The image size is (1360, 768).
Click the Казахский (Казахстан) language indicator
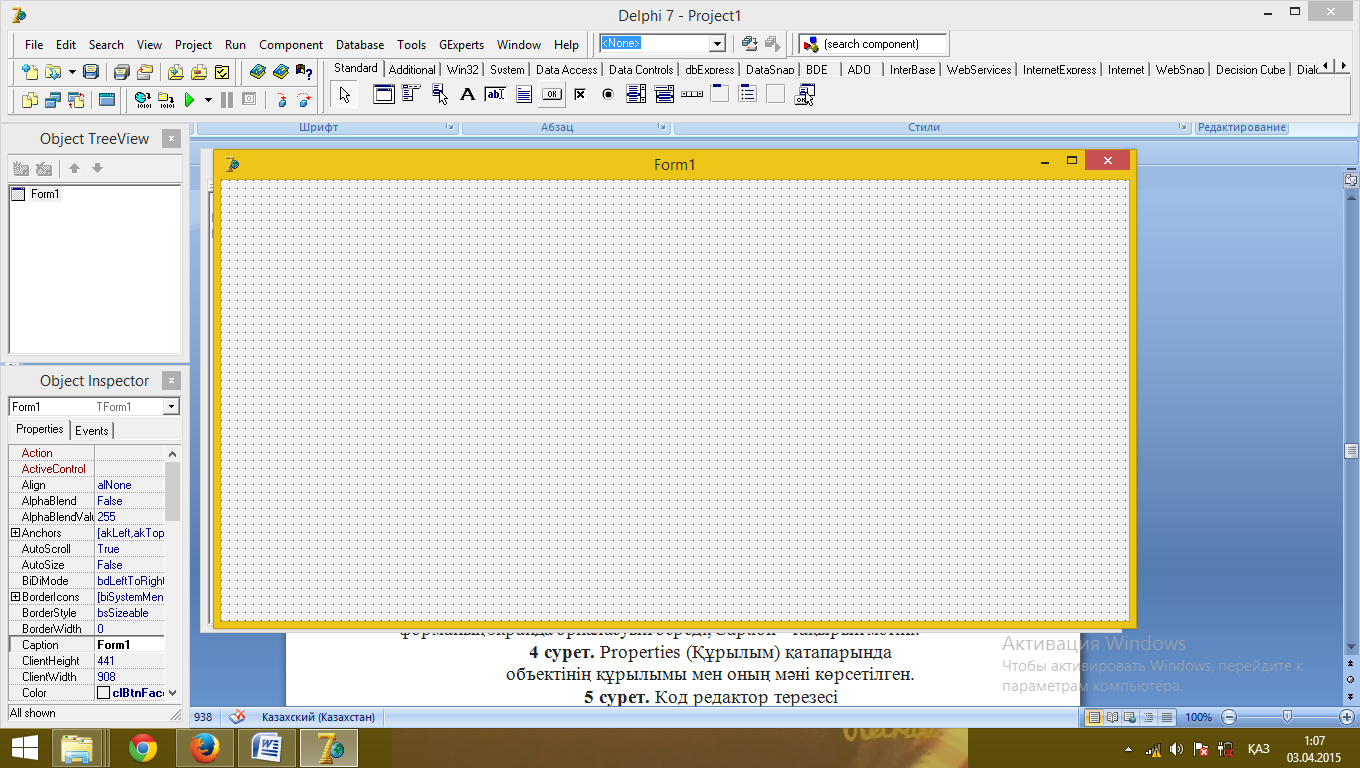[x=318, y=717]
